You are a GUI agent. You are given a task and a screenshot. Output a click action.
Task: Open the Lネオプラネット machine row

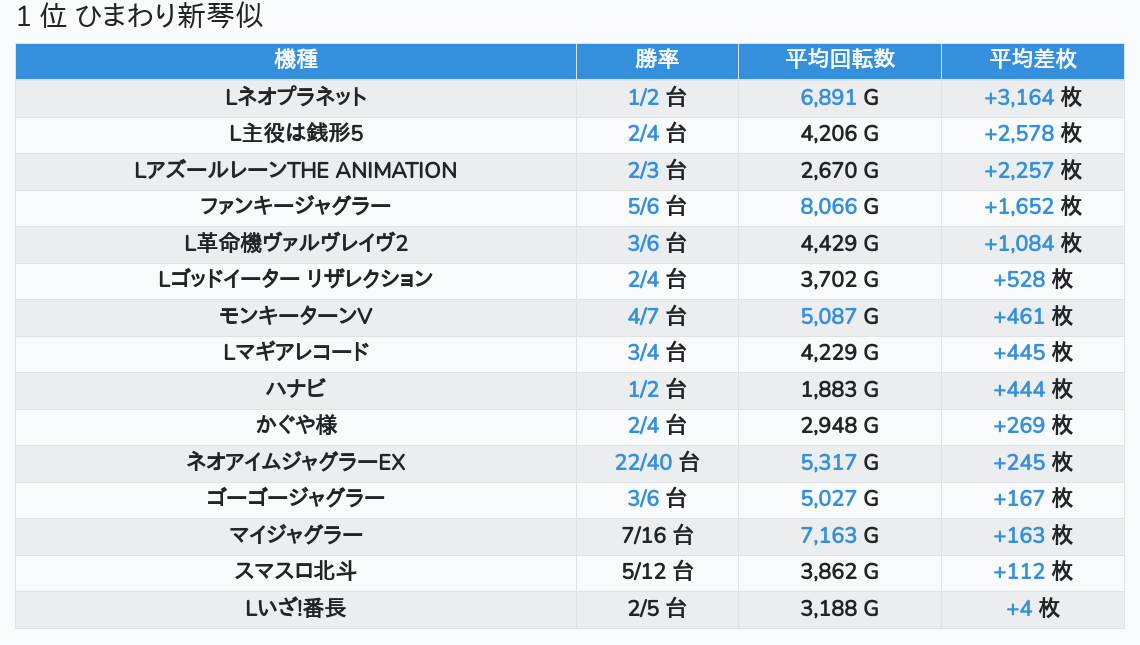click(x=296, y=97)
